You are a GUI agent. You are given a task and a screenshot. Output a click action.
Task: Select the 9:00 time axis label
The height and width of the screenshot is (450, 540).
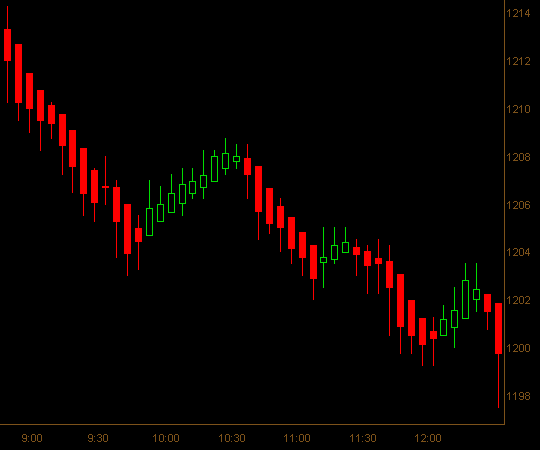pos(32,438)
